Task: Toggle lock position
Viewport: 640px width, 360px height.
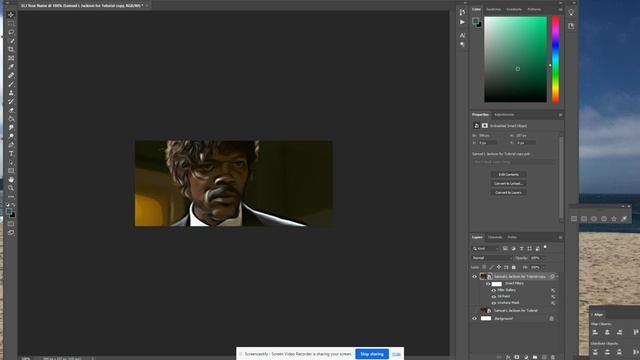Action: (499, 267)
